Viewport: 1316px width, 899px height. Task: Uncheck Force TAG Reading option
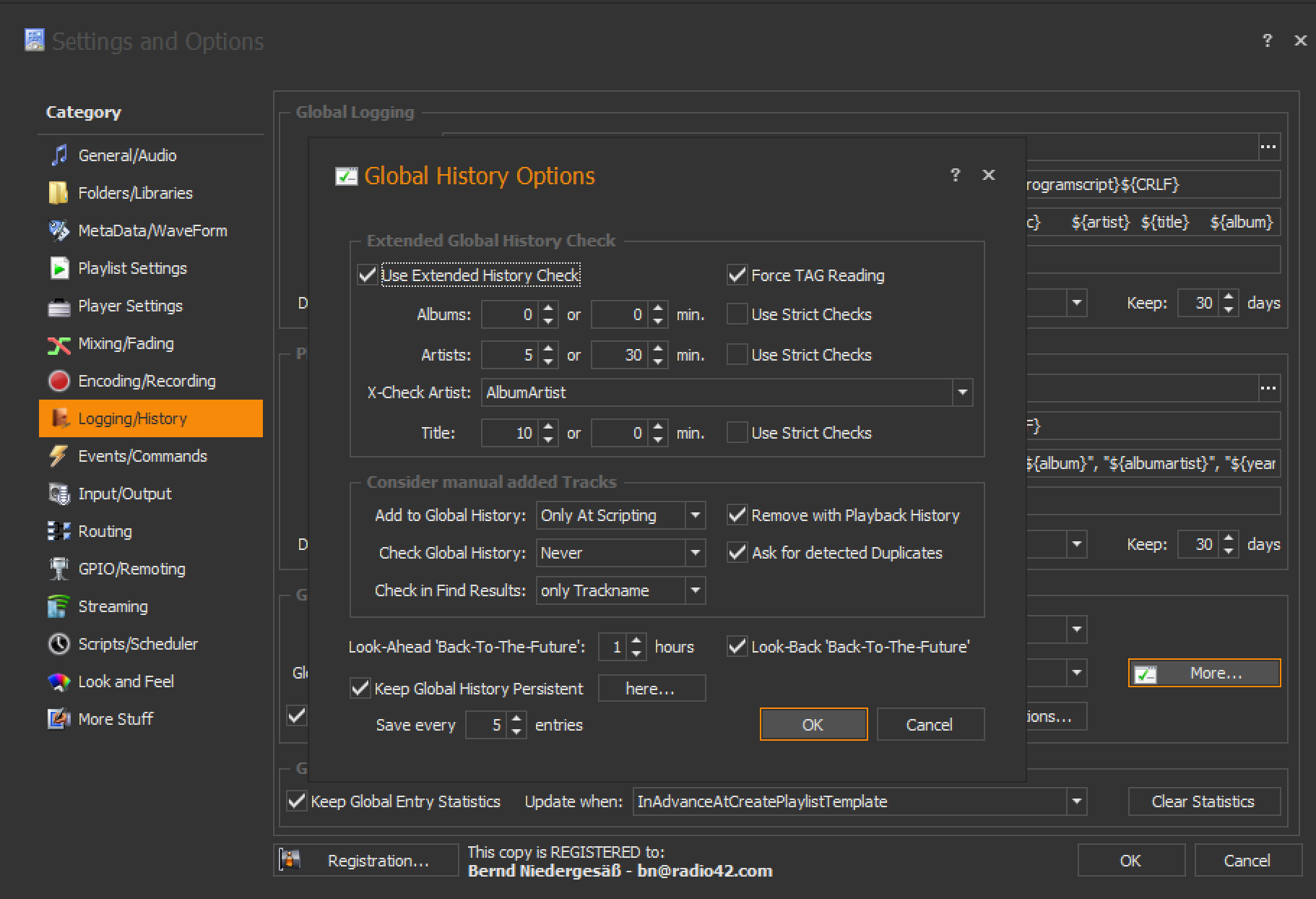pos(737,275)
